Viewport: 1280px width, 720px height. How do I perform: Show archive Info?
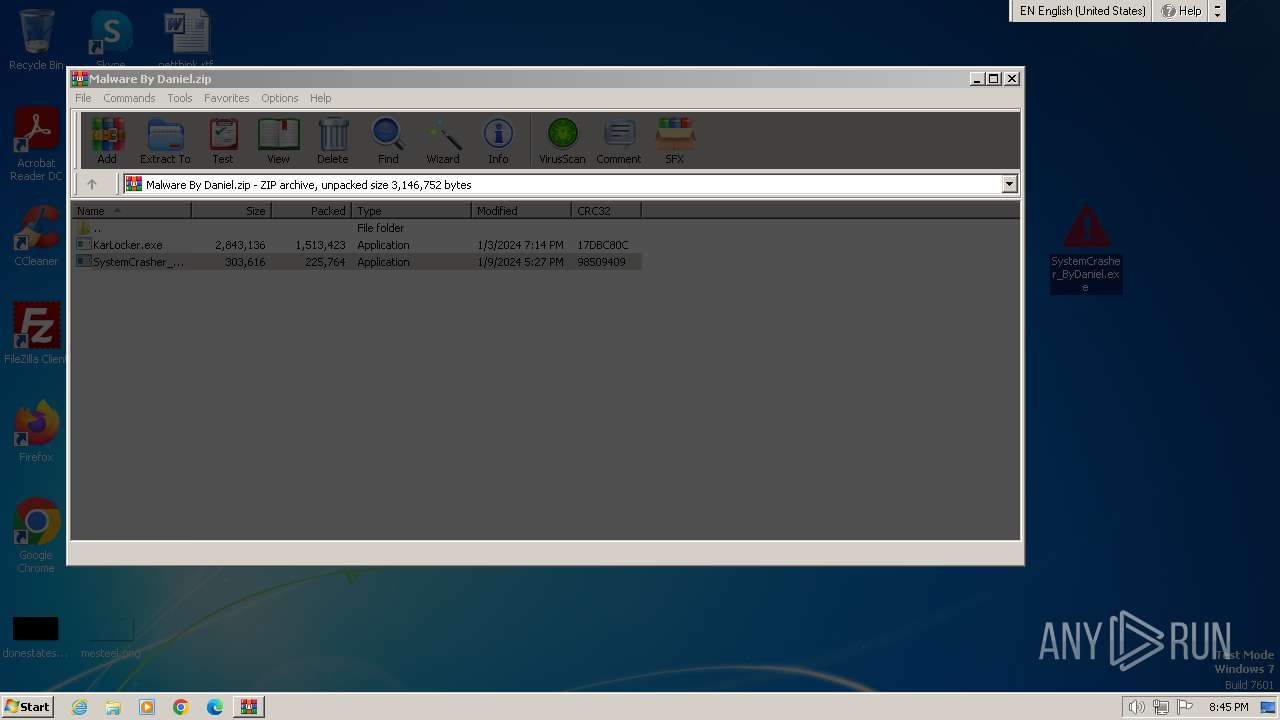click(498, 140)
